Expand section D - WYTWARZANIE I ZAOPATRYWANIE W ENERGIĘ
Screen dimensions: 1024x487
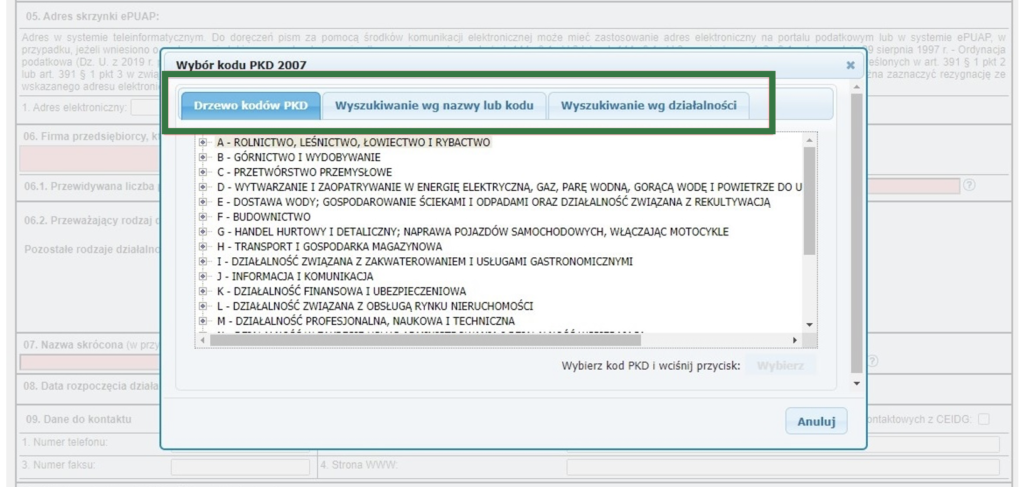pos(202,187)
